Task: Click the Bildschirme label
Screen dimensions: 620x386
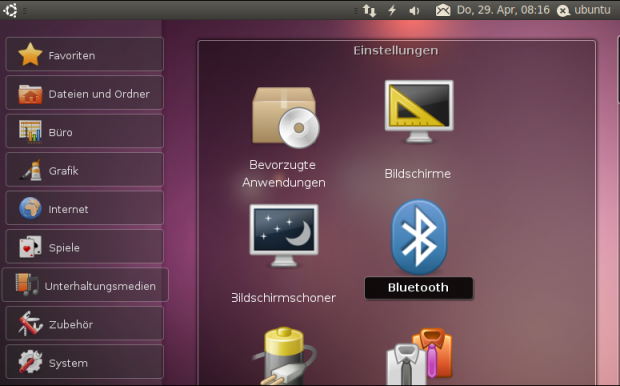Action: click(418, 174)
